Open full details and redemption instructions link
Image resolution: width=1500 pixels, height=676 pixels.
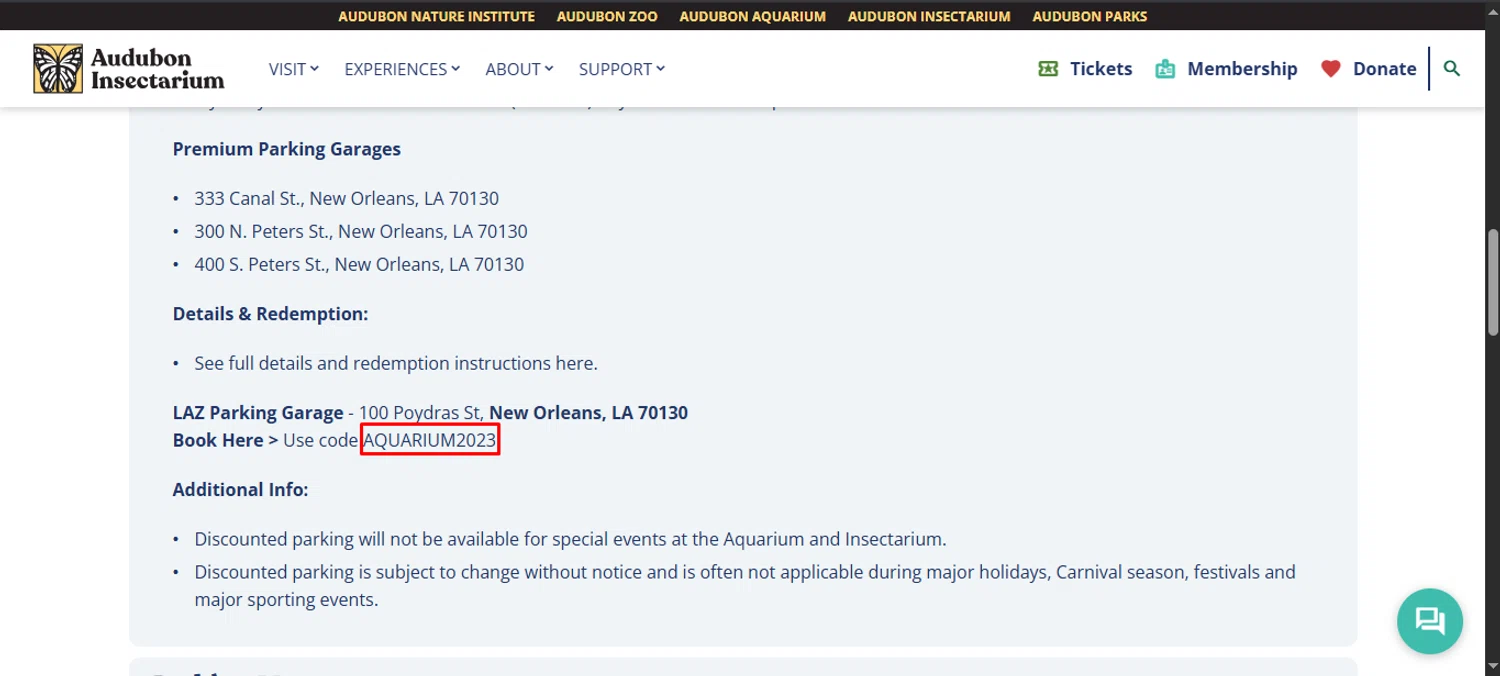[x=396, y=363]
